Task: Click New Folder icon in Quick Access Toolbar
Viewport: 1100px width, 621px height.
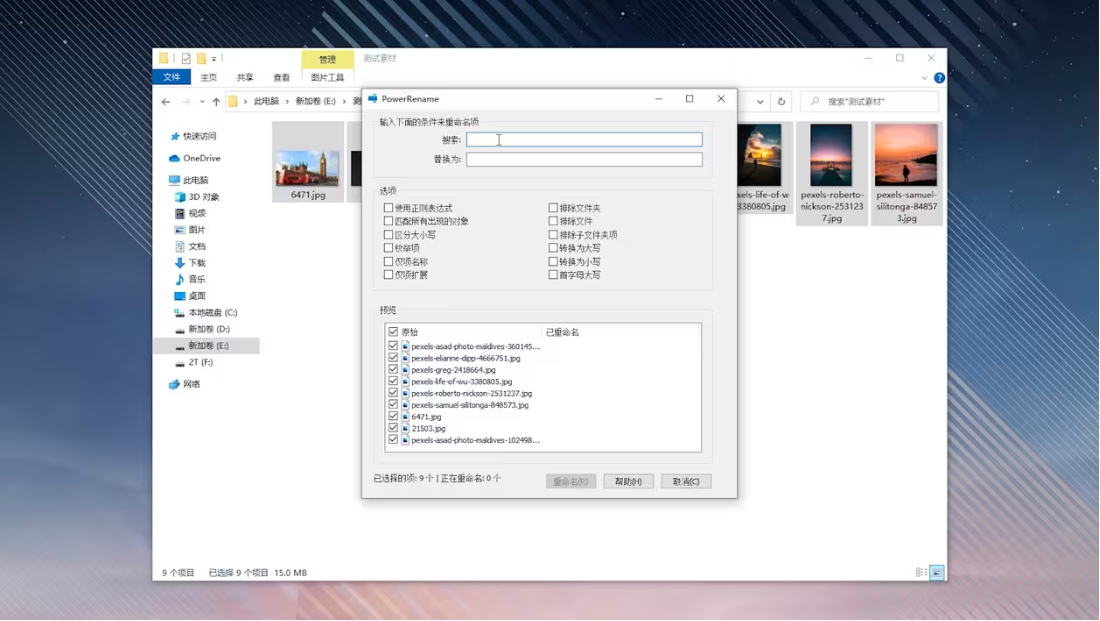Action: (201, 58)
